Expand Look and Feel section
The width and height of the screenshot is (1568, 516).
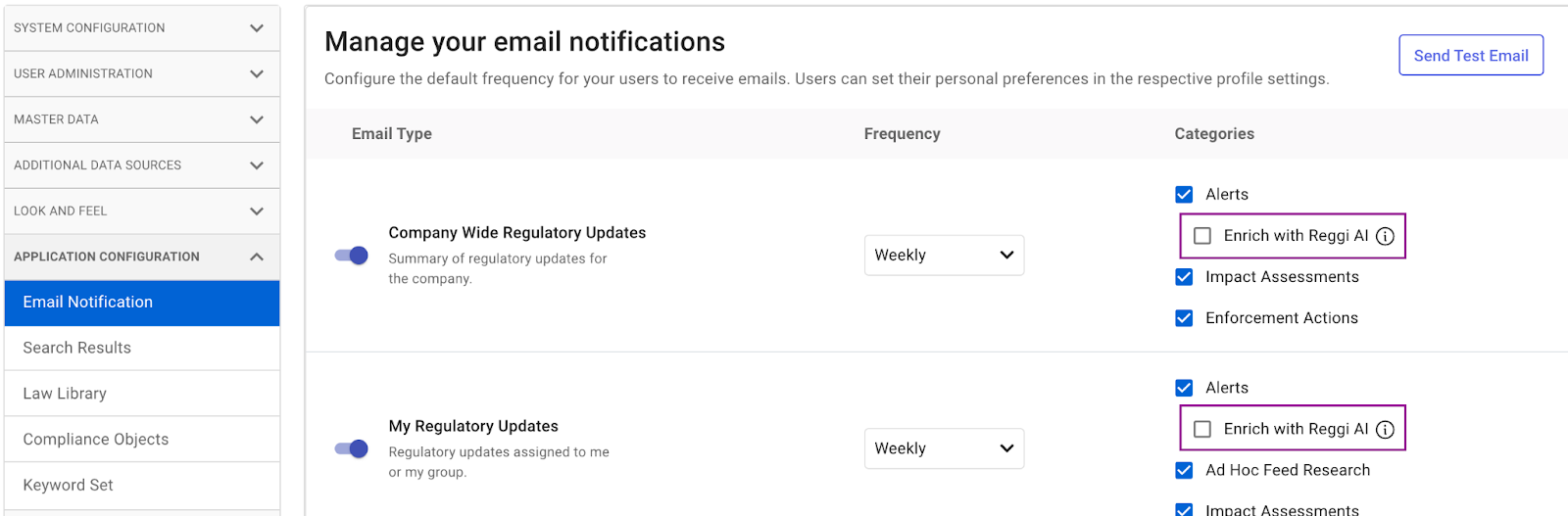[x=141, y=211]
